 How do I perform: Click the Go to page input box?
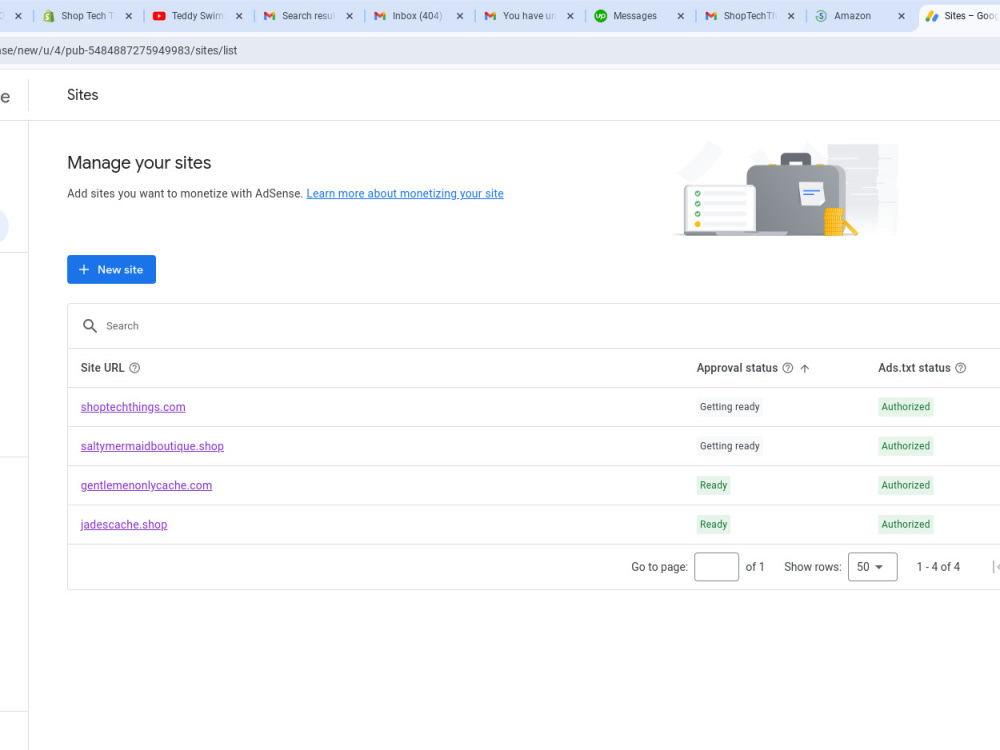click(716, 567)
